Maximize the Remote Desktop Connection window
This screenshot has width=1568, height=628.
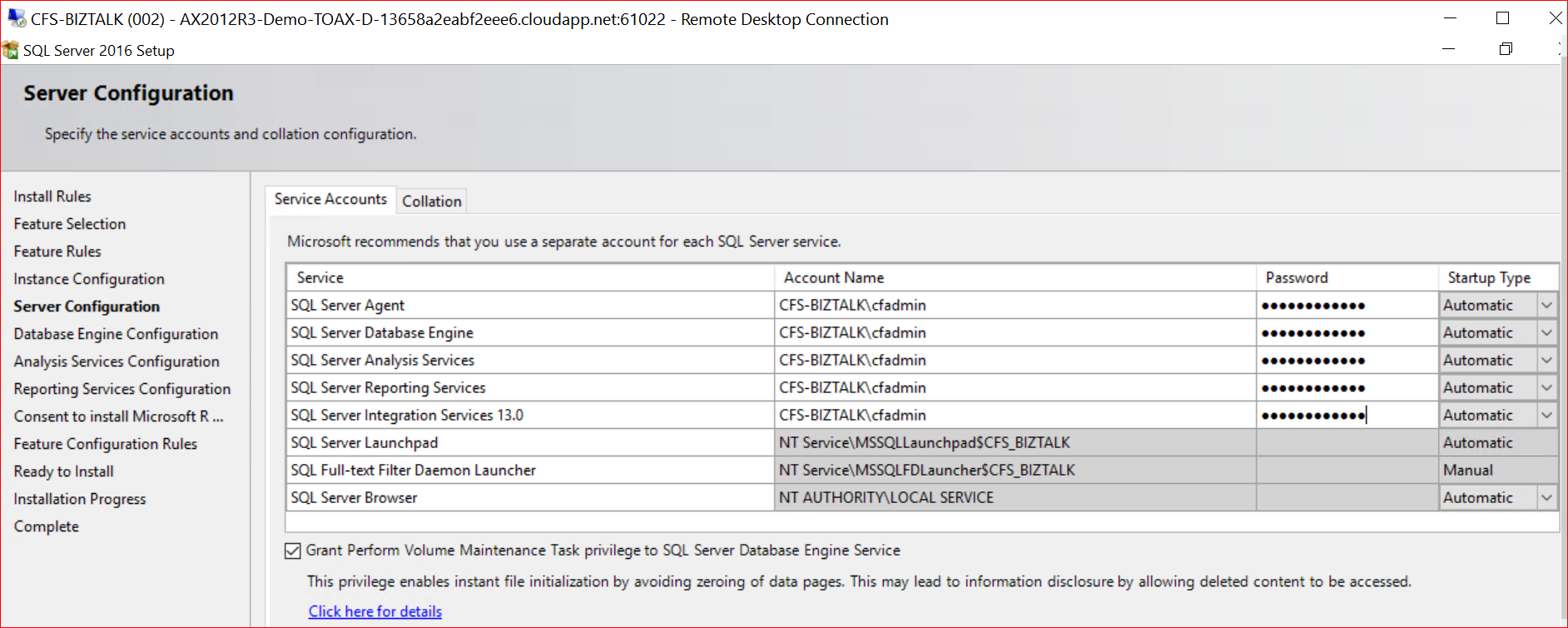(x=1502, y=18)
